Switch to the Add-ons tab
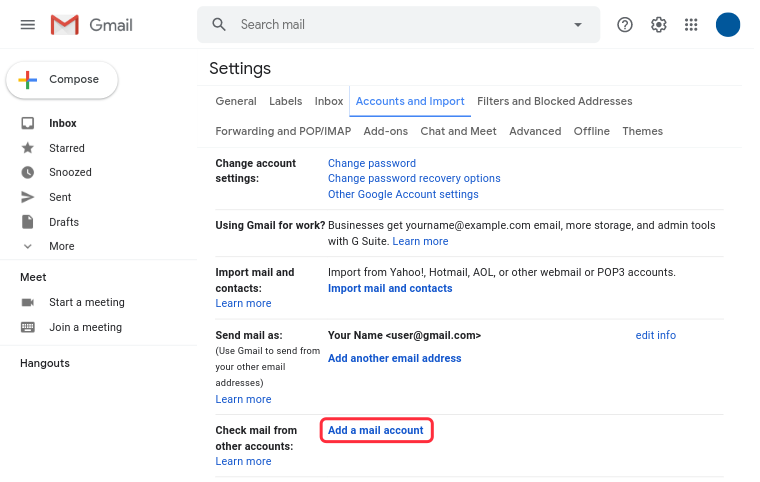 (386, 131)
